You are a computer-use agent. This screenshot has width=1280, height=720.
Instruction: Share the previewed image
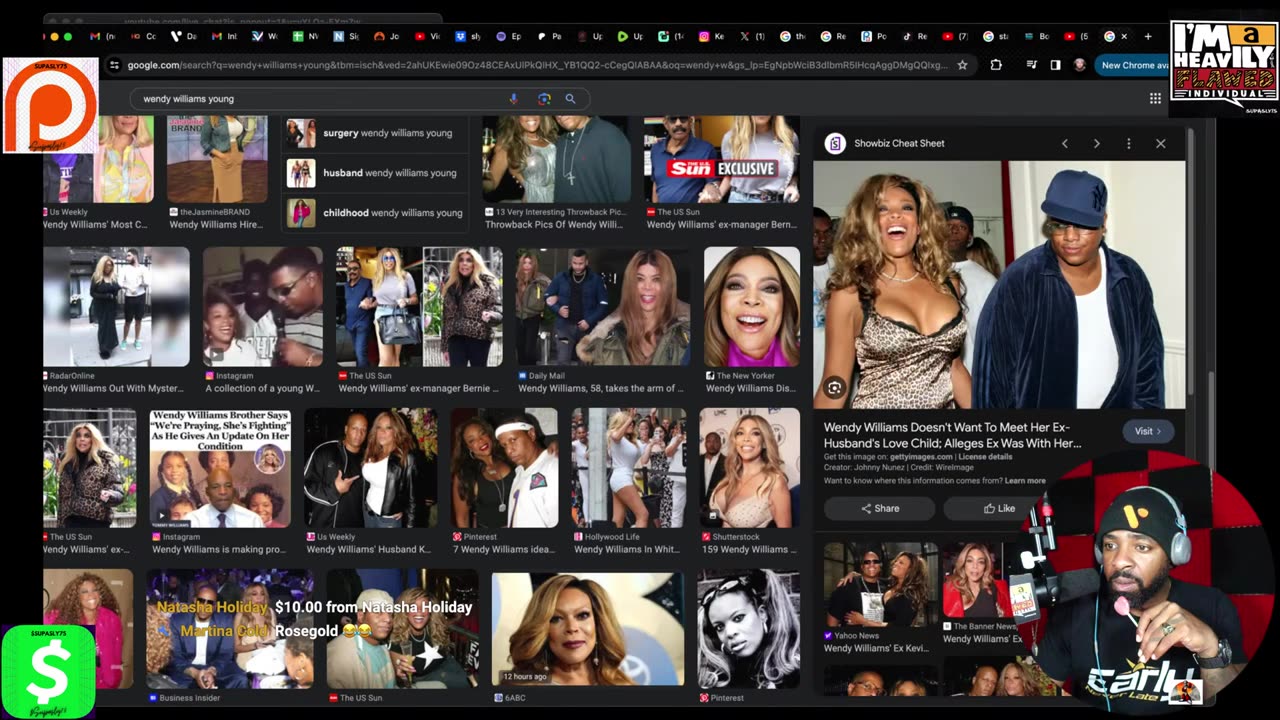point(880,508)
